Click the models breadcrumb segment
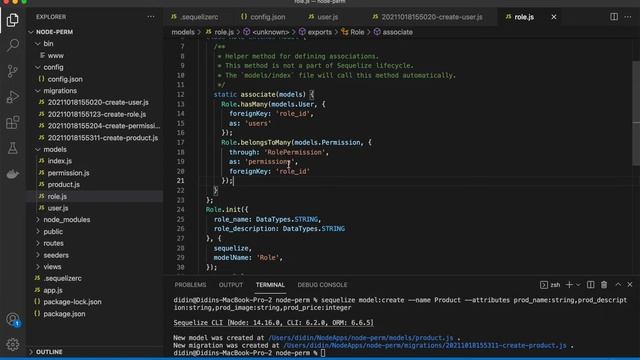Image resolution: width=640 pixels, height=360 pixels. tap(183, 32)
